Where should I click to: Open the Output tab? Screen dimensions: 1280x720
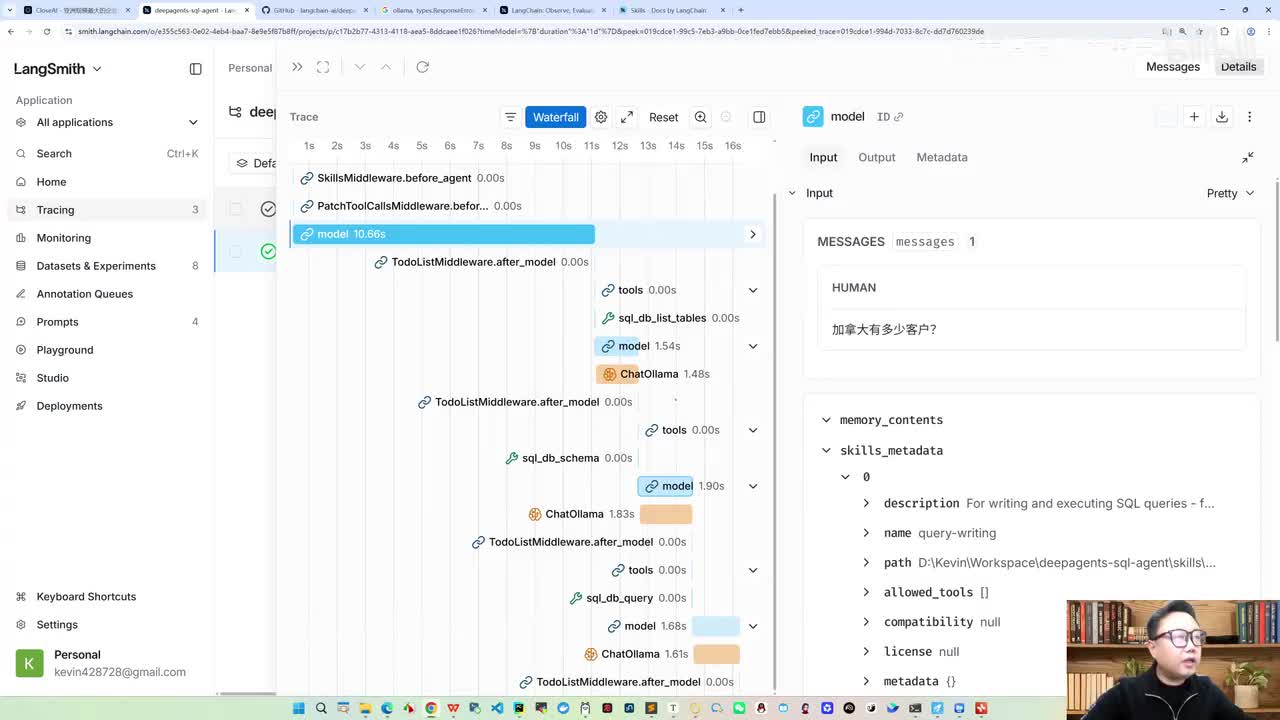point(877,157)
